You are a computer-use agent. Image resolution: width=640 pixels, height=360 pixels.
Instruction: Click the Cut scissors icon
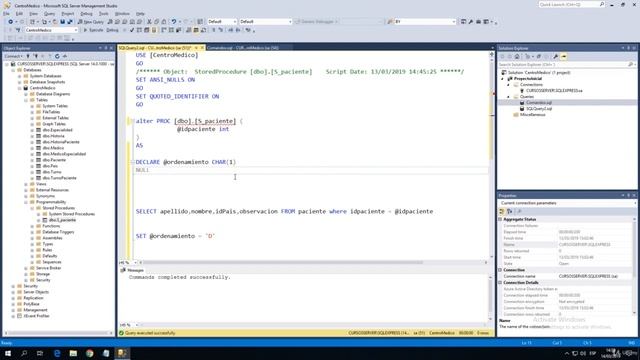click(149, 22)
